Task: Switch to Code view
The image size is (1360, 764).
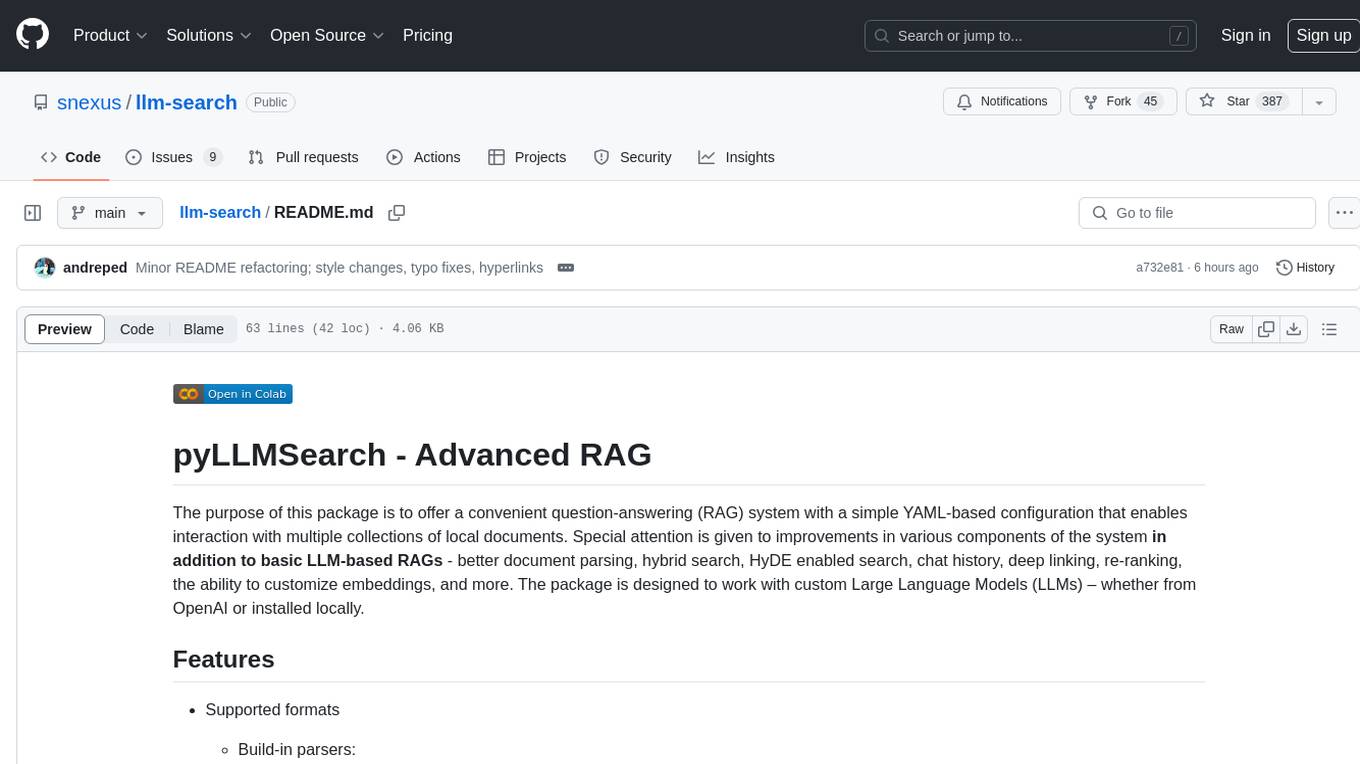Action: tap(137, 329)
